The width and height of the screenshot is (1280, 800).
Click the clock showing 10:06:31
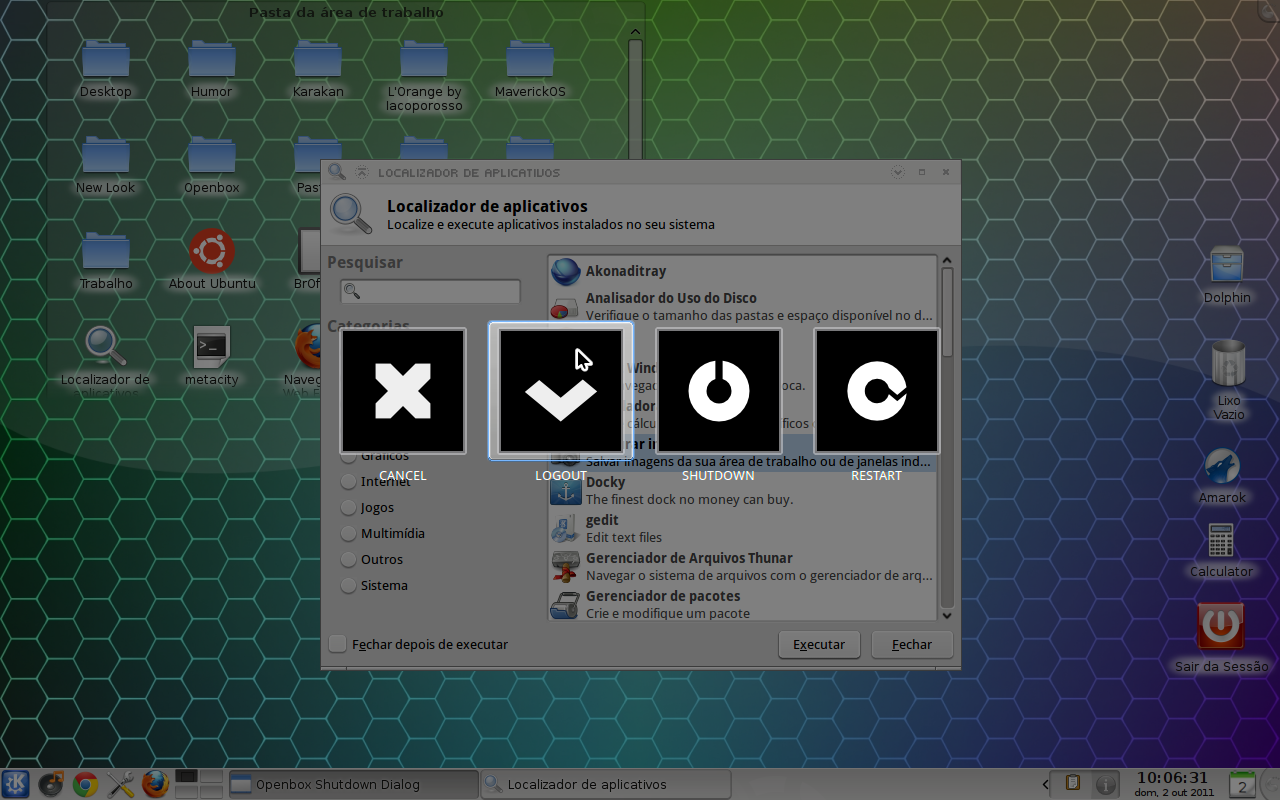click(x=1171, y=777)
